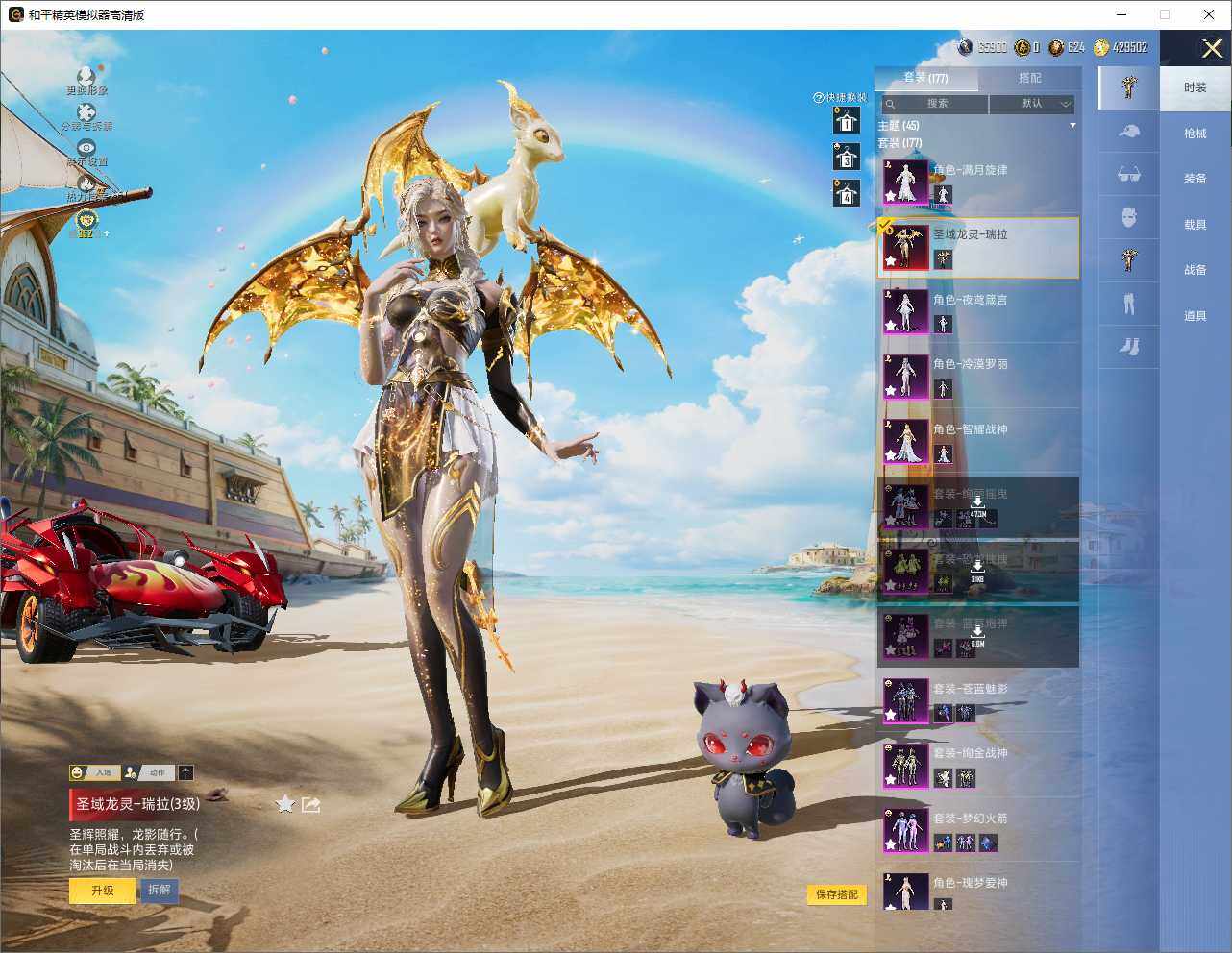Image resolution: width=1232 pixels, height=953 pixels.
Task: Click the piece icon under 角色-夜鸢箴言
Action: [x=943, y=324]
